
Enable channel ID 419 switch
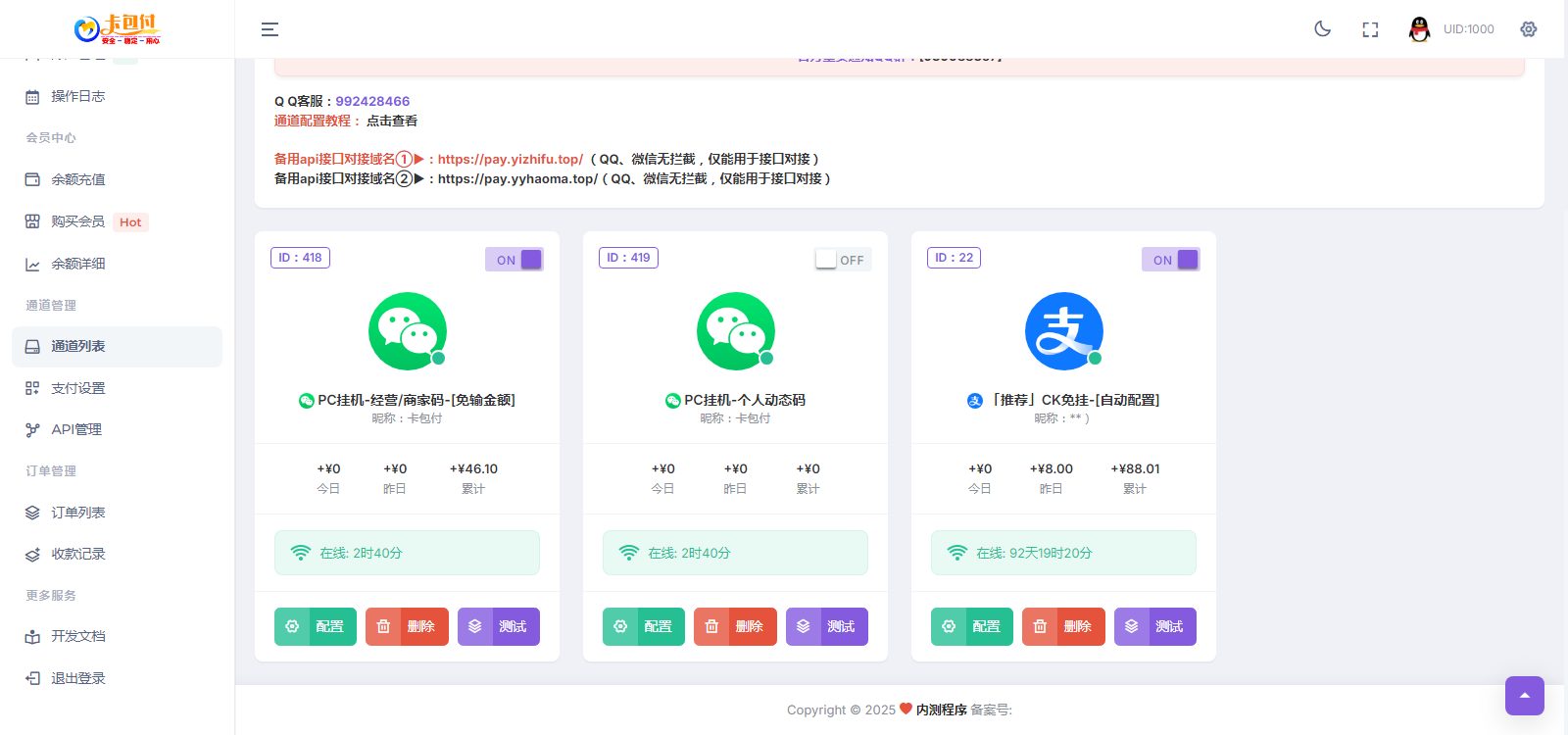pyautogui.click(x=843, y=260)
